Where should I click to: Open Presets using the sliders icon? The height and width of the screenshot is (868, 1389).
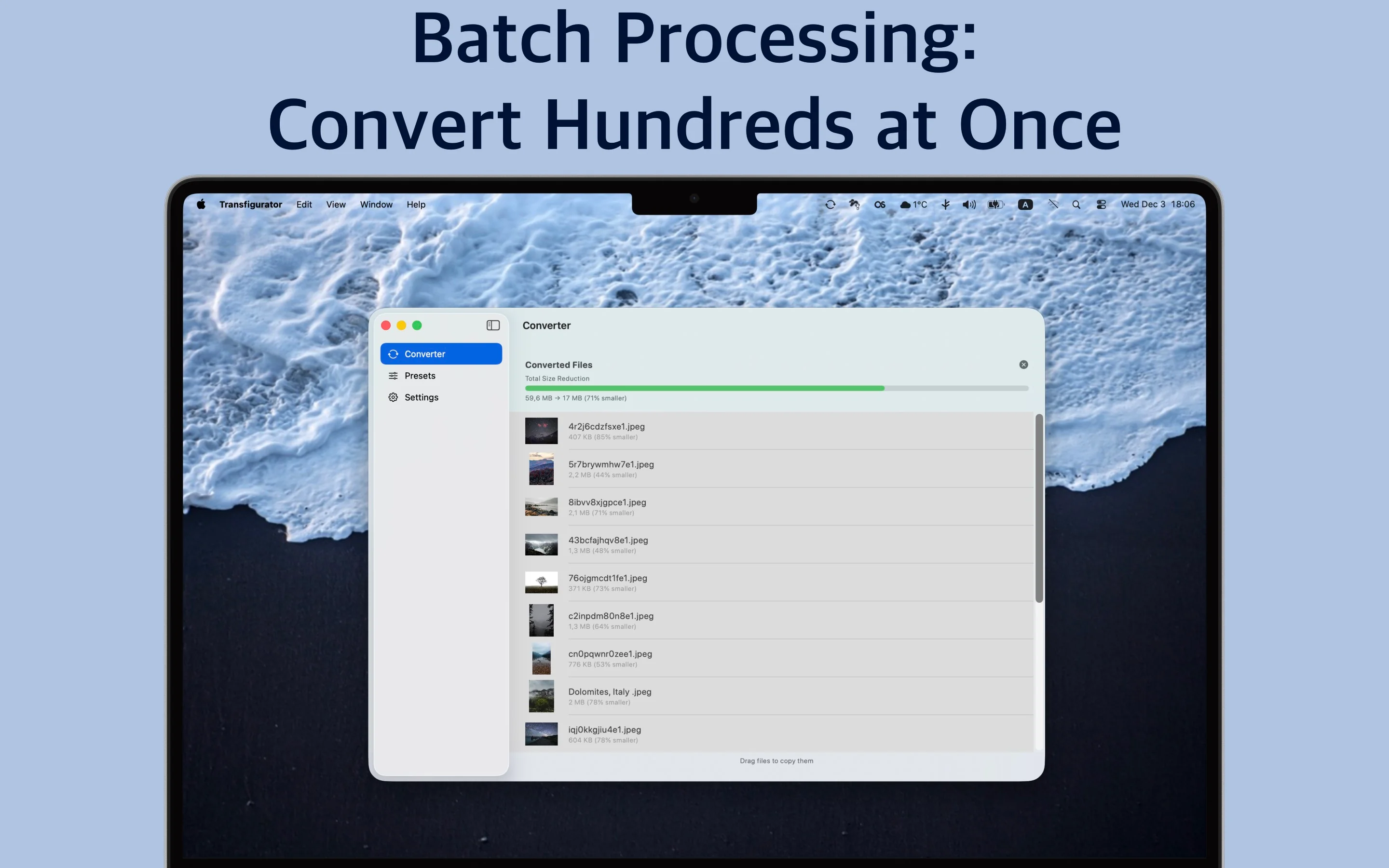(x=393, y=376)
